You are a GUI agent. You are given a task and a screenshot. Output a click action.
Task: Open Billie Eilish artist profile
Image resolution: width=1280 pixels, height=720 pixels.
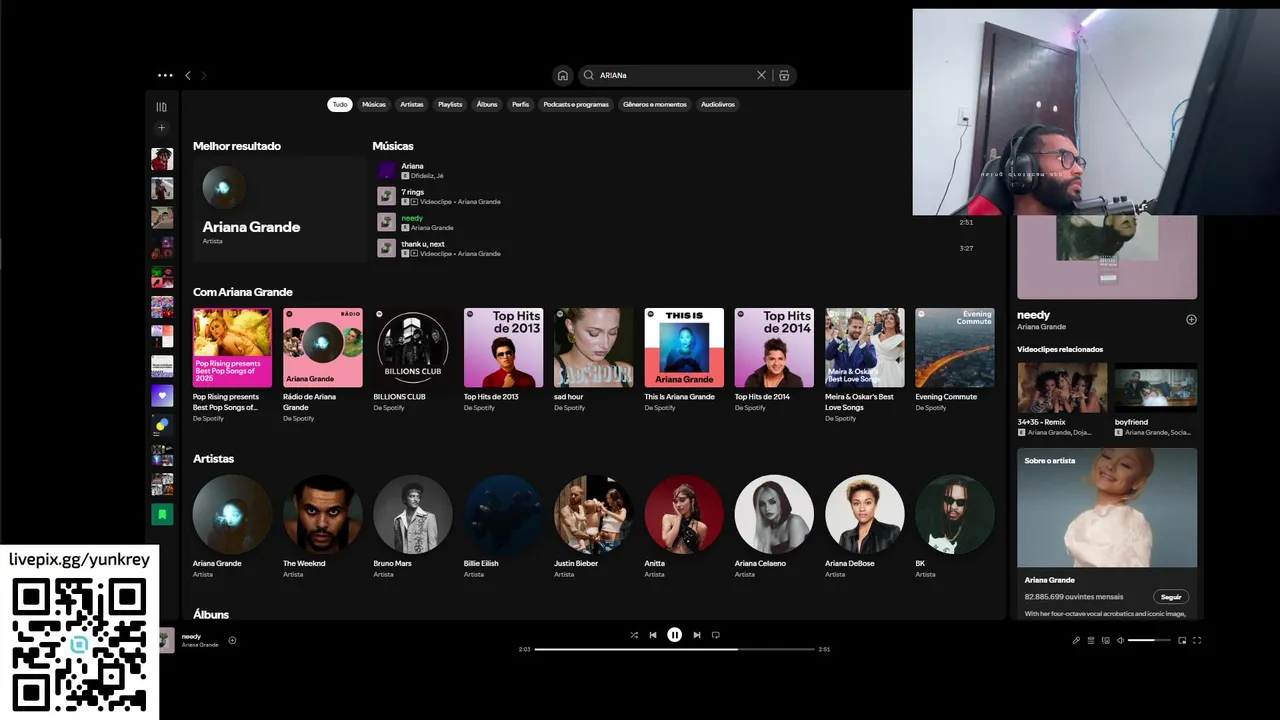coord(503,527)
